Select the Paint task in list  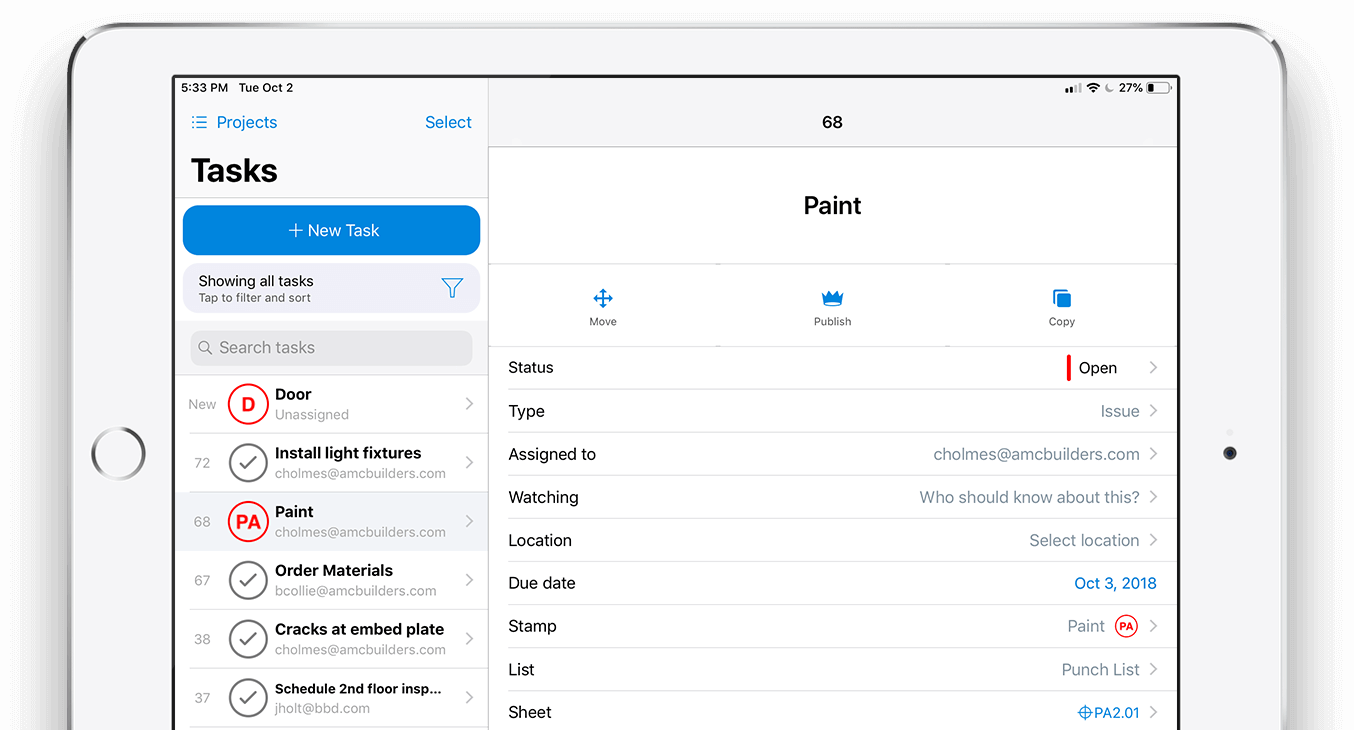click(331, 521)
